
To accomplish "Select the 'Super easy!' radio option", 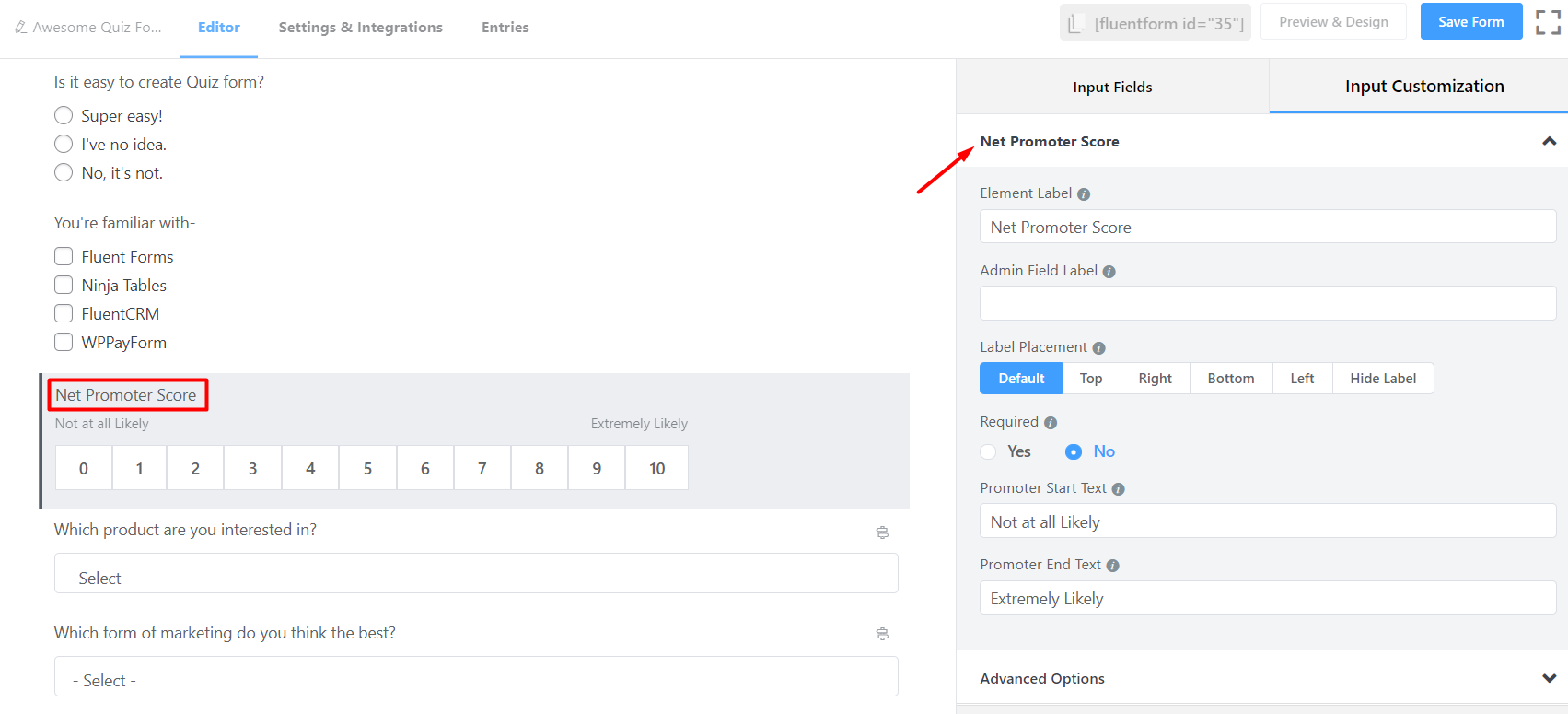I will [64, 116].
